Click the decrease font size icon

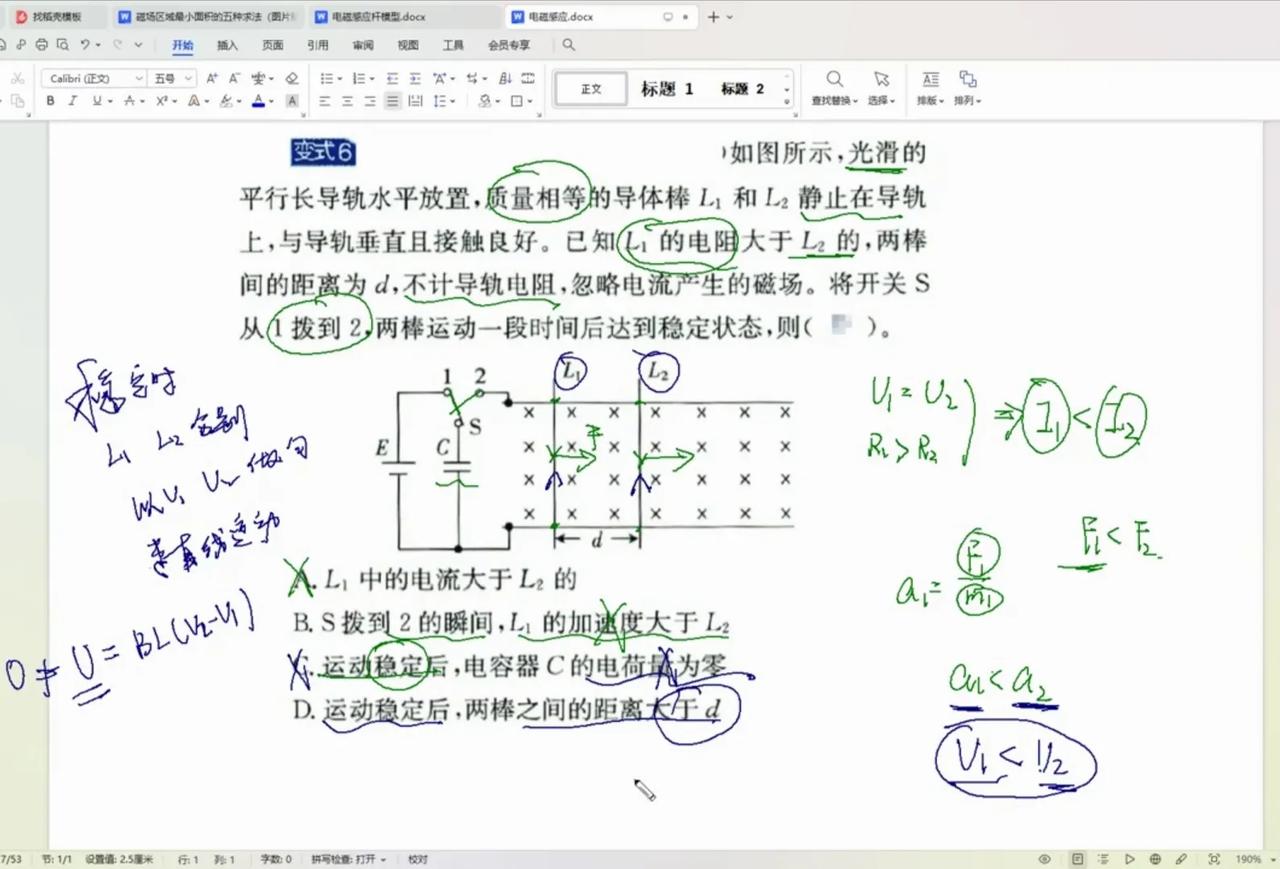click(x=235, y=78)
